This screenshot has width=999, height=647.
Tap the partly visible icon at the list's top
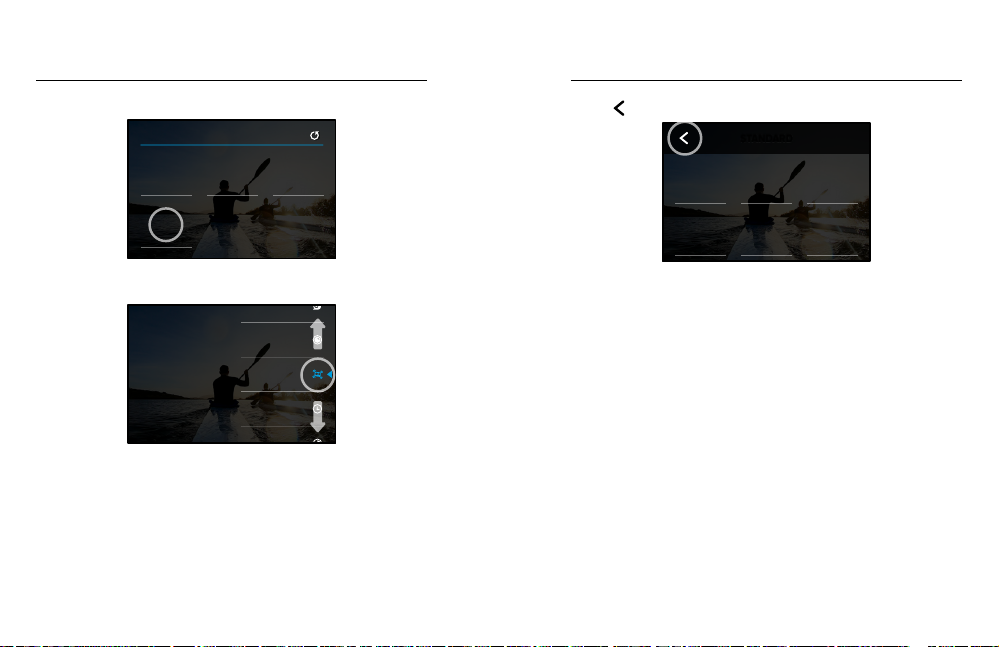tap(317, 307)
